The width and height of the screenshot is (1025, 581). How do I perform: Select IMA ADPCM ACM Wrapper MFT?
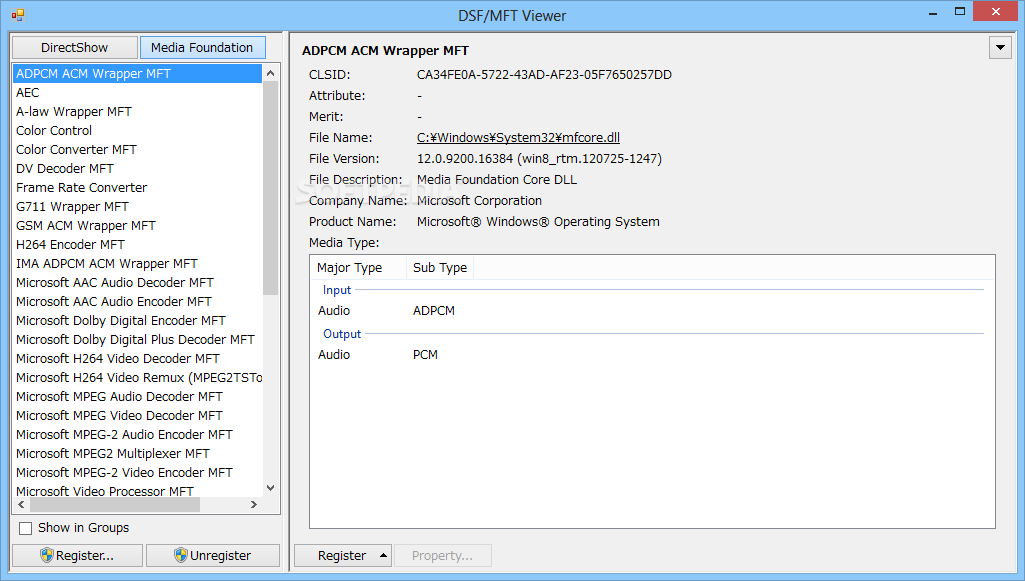pos(137,263)
